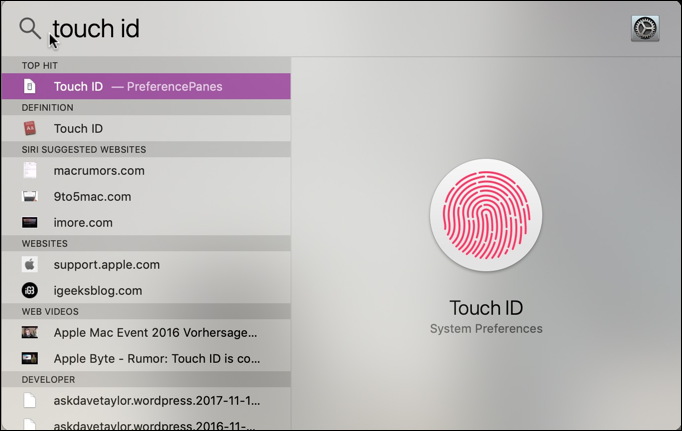This screenshot has height=431, width=682.
Task: Click the imore.com site thumbnail icon
Action: click(x=30, y=222)
